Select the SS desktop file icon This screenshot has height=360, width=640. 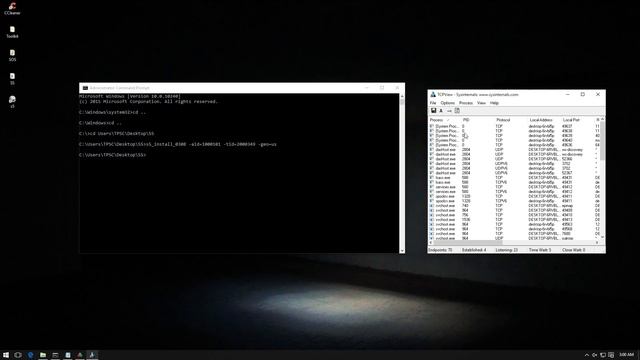pos(12,79)
